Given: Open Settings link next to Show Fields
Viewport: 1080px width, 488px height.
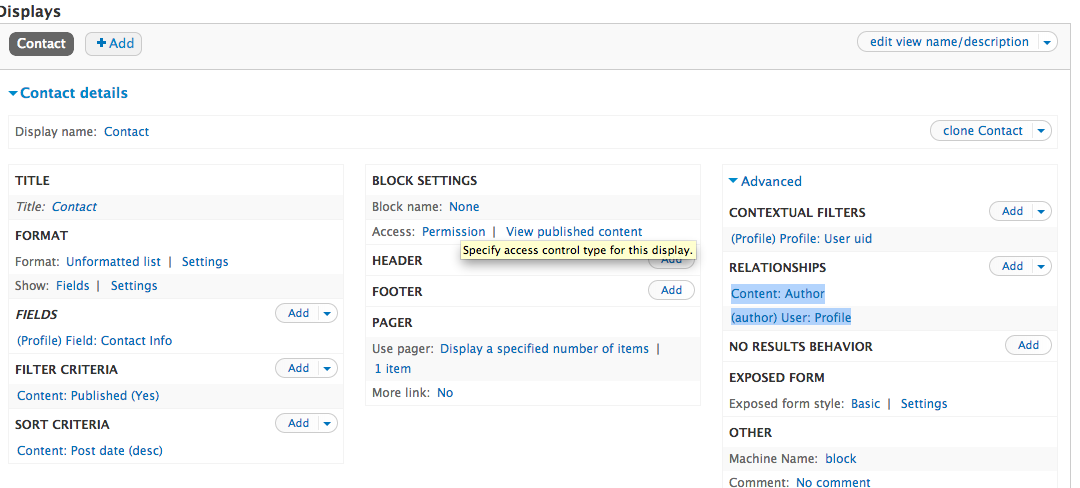Looking at the screenshot, I should [134, 286].
